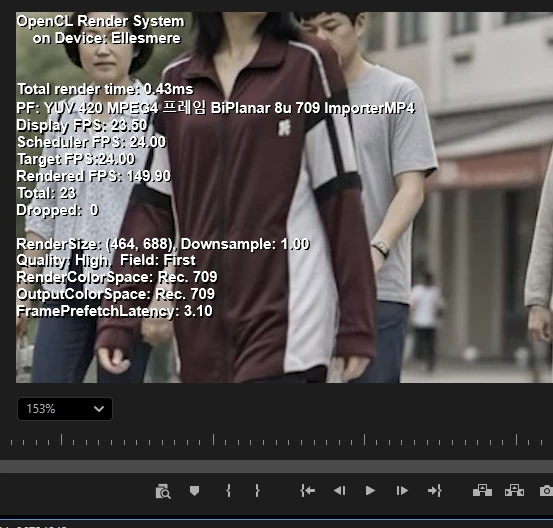Screen dimensions: 553x528
Task: Click the time ruler tick marks
Action: tap(276, 440)
